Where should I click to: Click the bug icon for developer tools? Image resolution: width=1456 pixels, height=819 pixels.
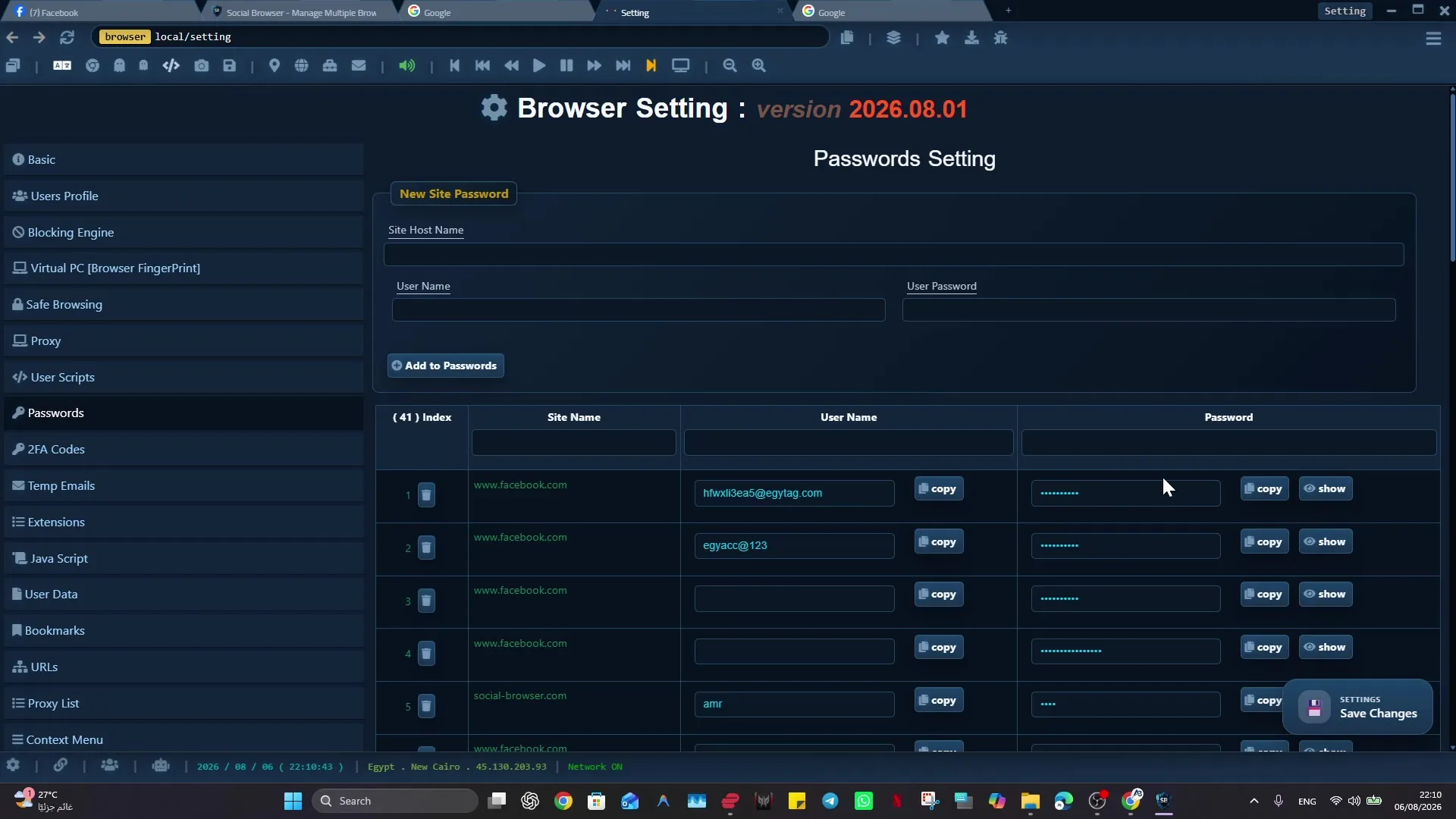[1000, 37]
